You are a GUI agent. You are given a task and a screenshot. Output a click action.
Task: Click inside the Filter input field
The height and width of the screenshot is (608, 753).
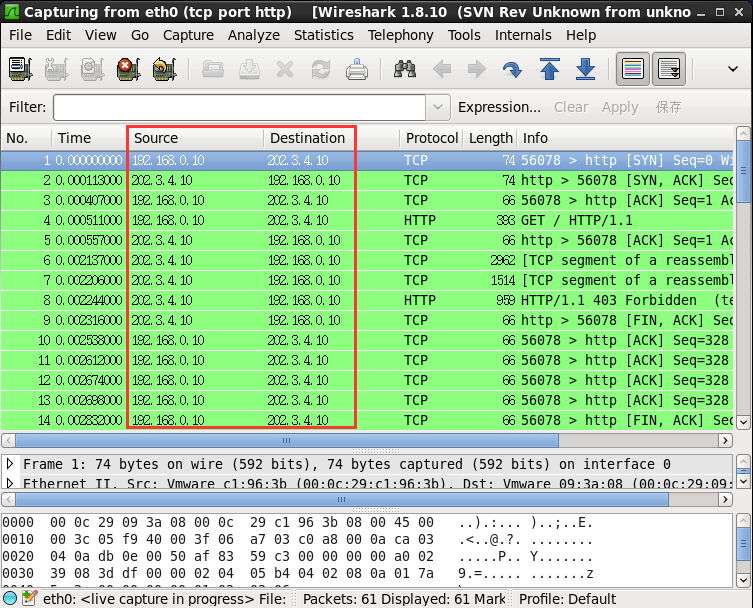[x=240, y=107]
